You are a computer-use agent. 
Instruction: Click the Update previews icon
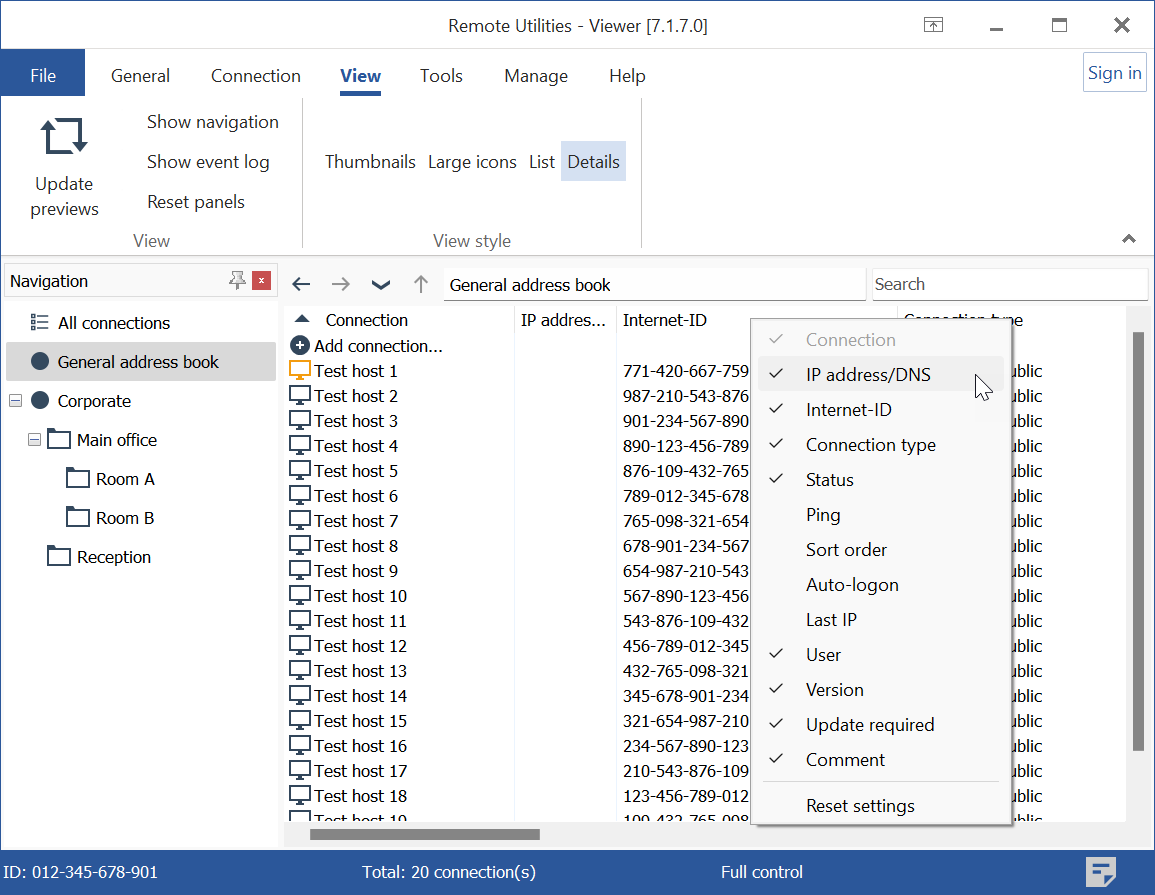point(64,136)
